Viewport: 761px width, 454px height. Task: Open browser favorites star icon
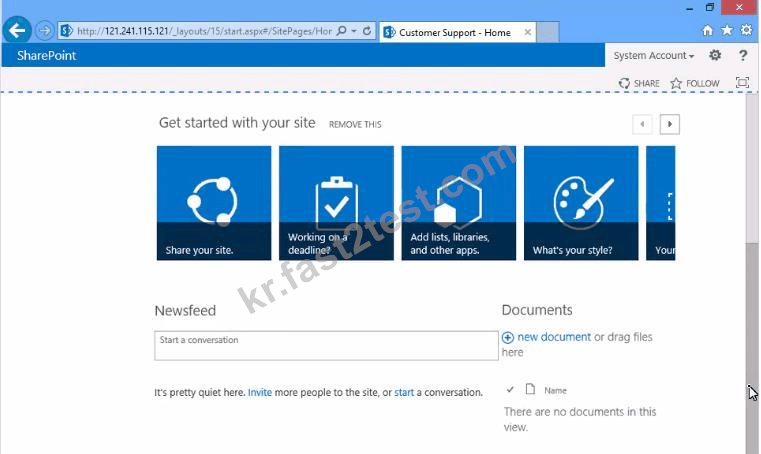727,31
